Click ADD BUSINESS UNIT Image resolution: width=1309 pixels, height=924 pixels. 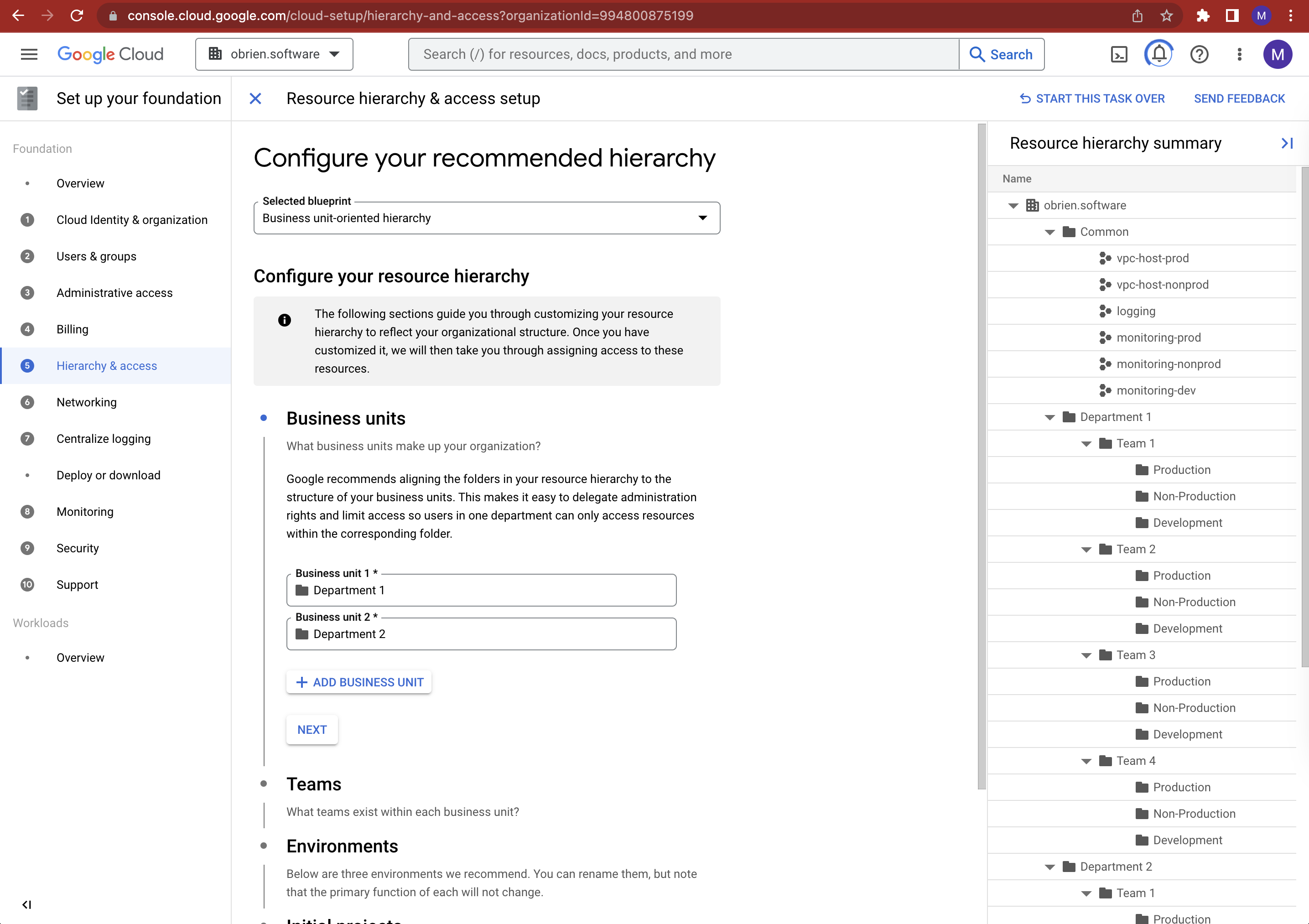click(358, 682)
